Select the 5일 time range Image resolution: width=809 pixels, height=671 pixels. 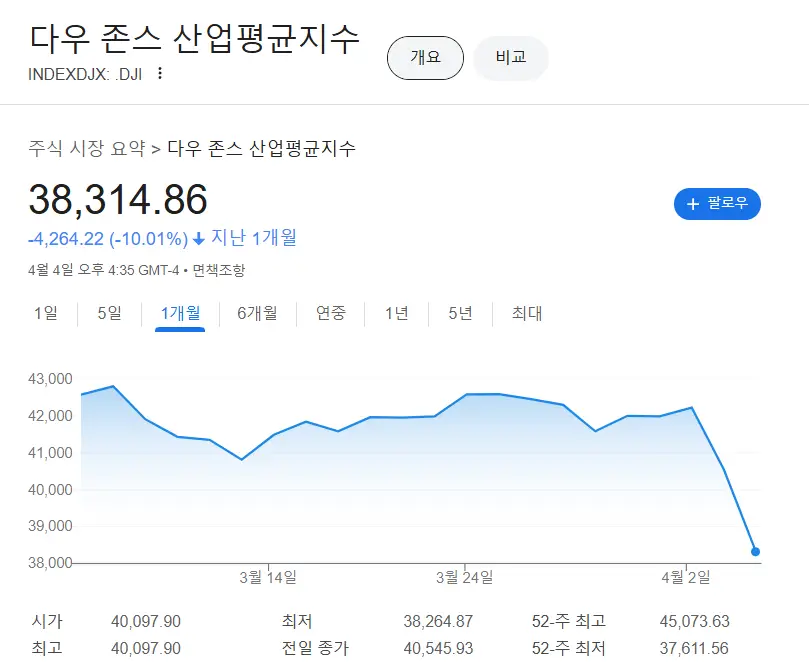[109, 313]
